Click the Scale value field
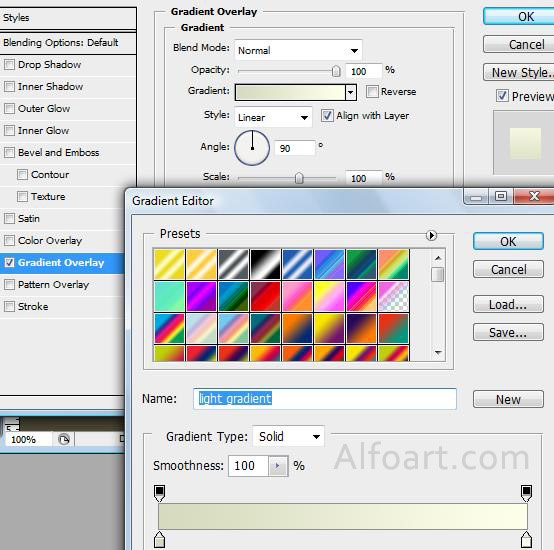The image size is (554, 550). point(364,178)
